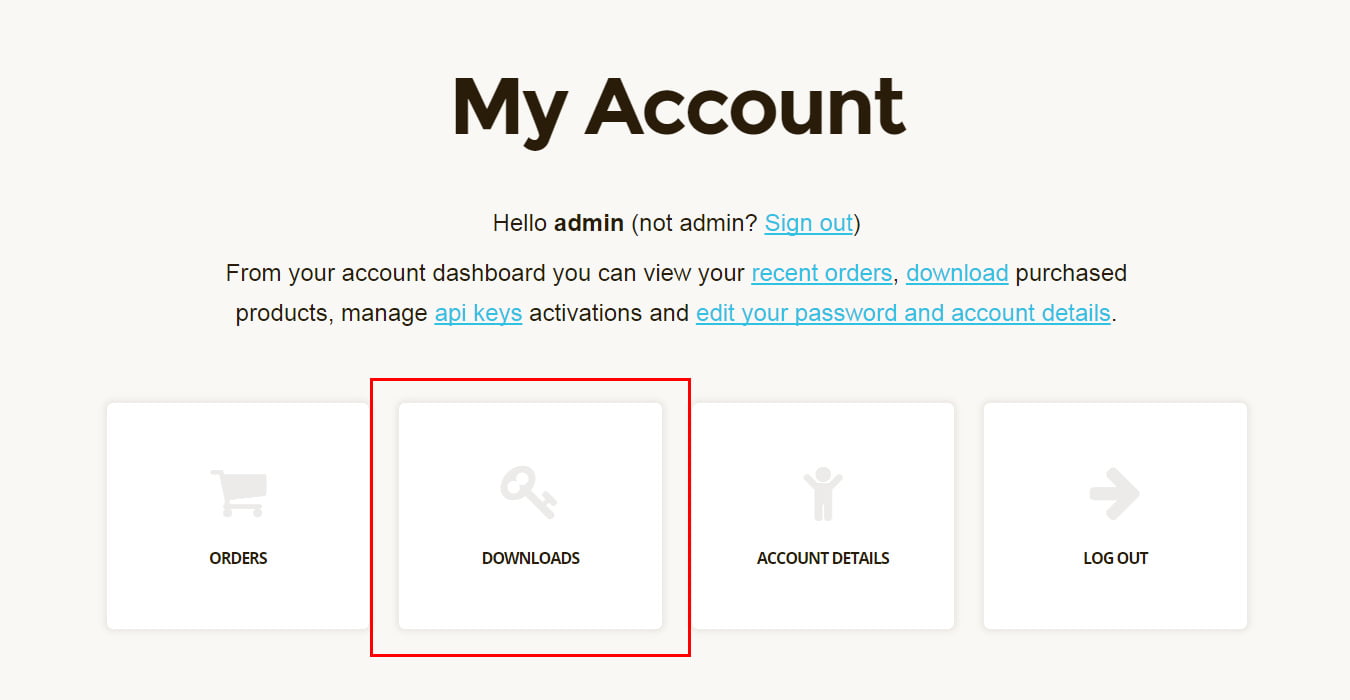Click the bold admin username
The image size is (1350, 700).
[589, 223]
